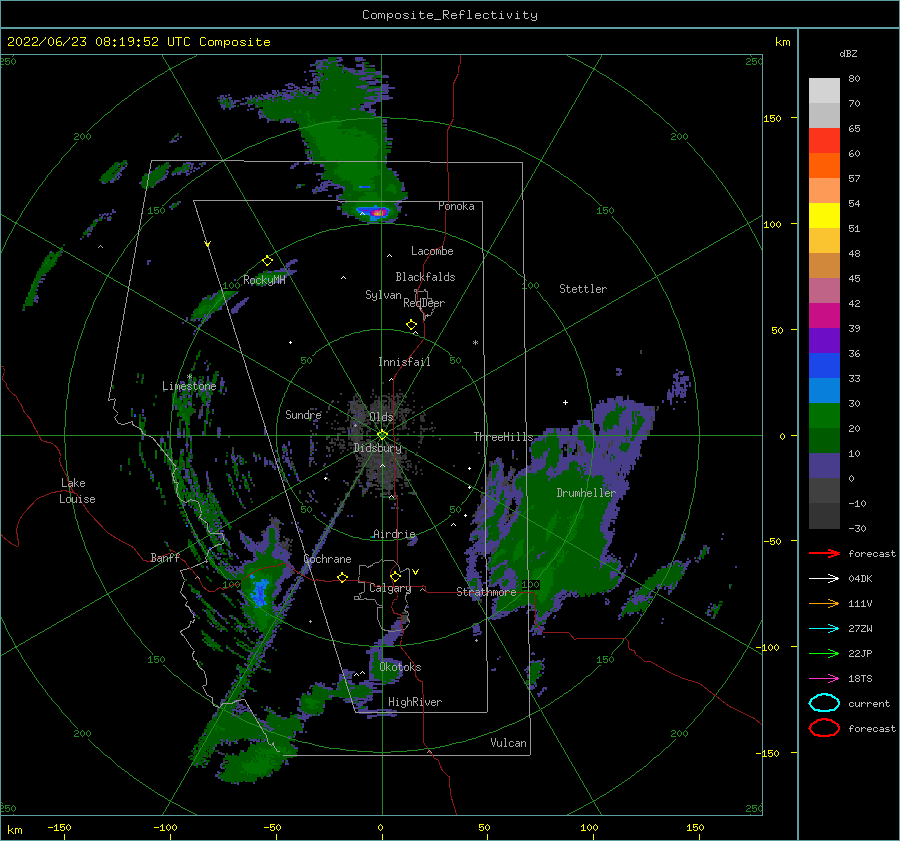Select the orange 111V arrow legend entry
Viewport: 900px width, 841px height.
click(824, 603)
